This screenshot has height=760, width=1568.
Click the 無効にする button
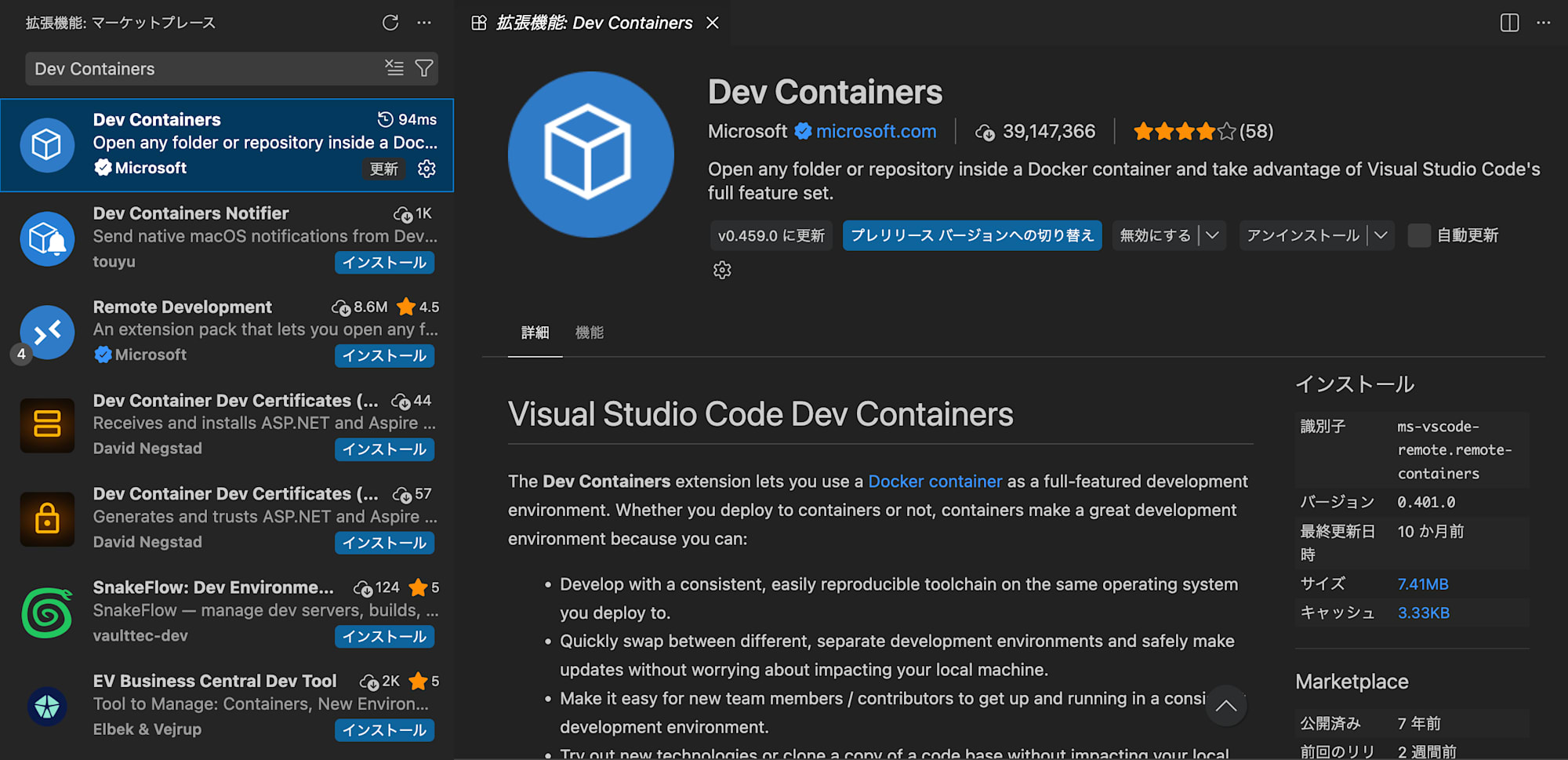[1156, 235]
